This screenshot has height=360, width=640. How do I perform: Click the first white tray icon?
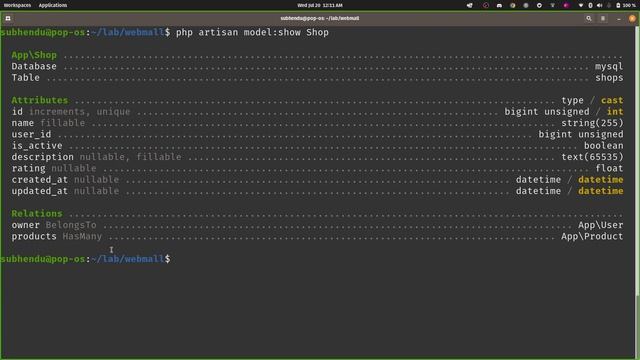470,5
